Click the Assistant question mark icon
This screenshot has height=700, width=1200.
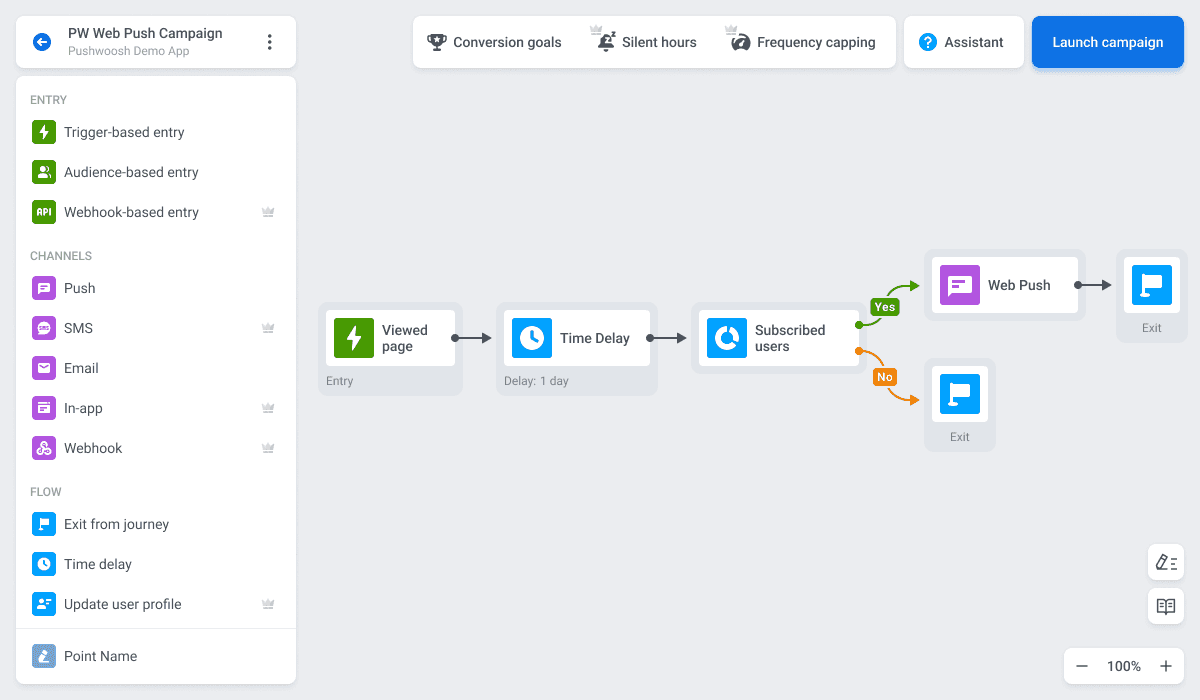click(926, 42)
